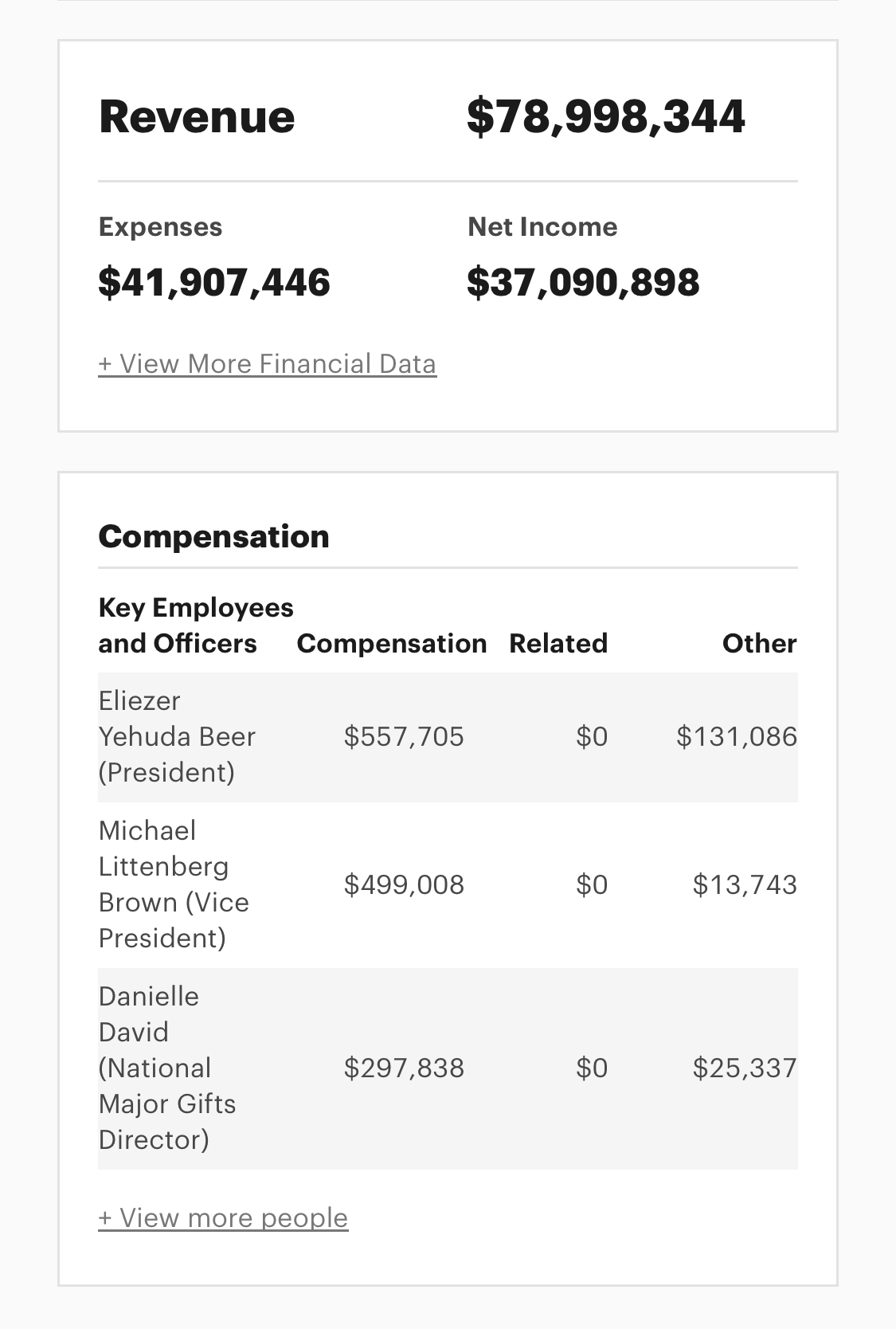Click the Compensation column header
896x1329 pixels.
click(x=391, y=643)
